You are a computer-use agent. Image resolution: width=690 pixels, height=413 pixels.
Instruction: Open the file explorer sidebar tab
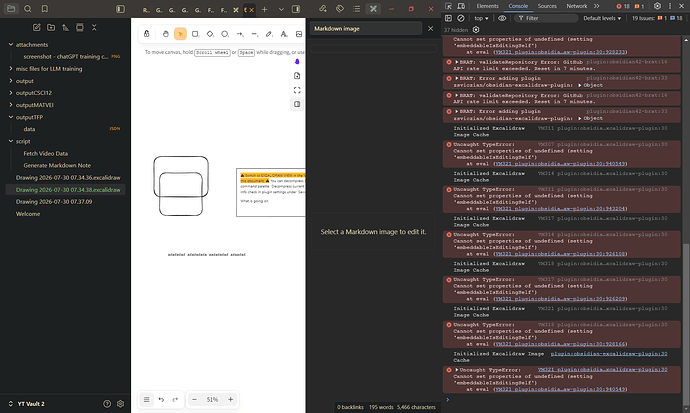[11, 9]
